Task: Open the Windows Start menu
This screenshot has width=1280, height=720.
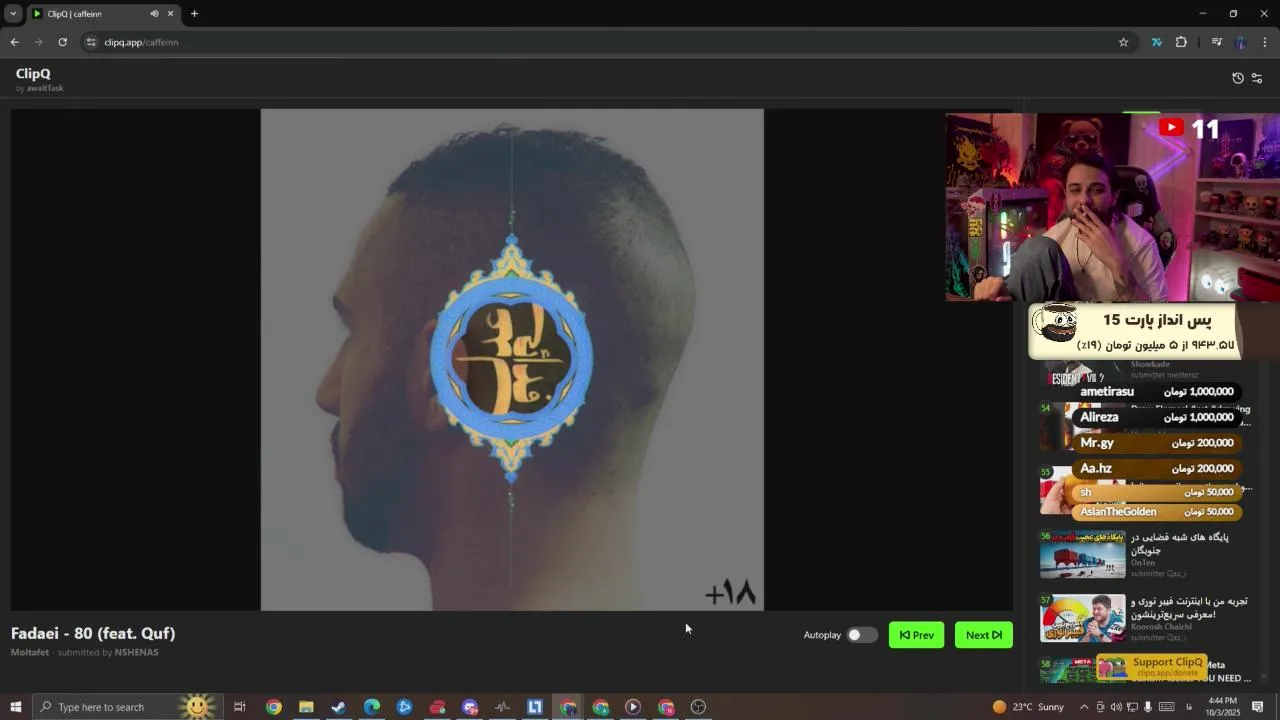Action: 15,707
